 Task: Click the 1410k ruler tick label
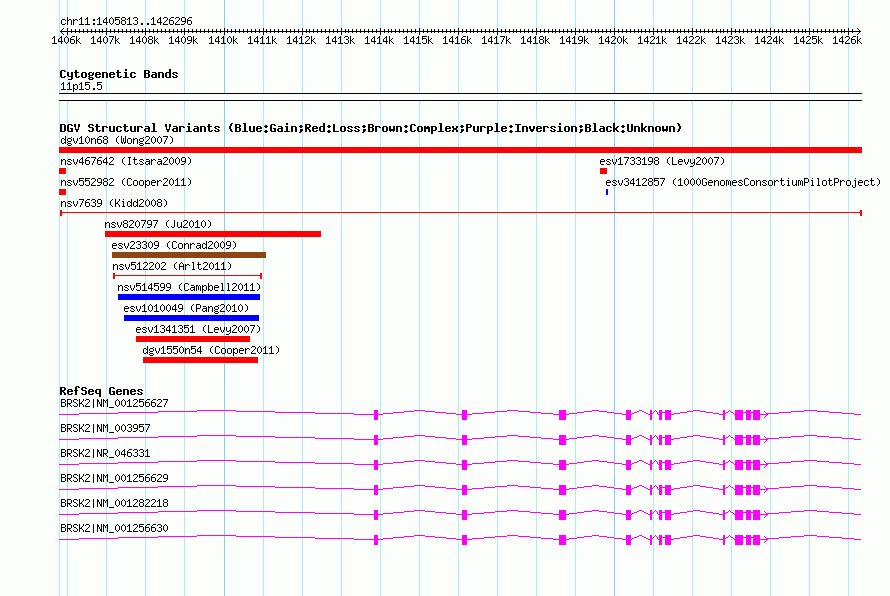tap(222, 40)
